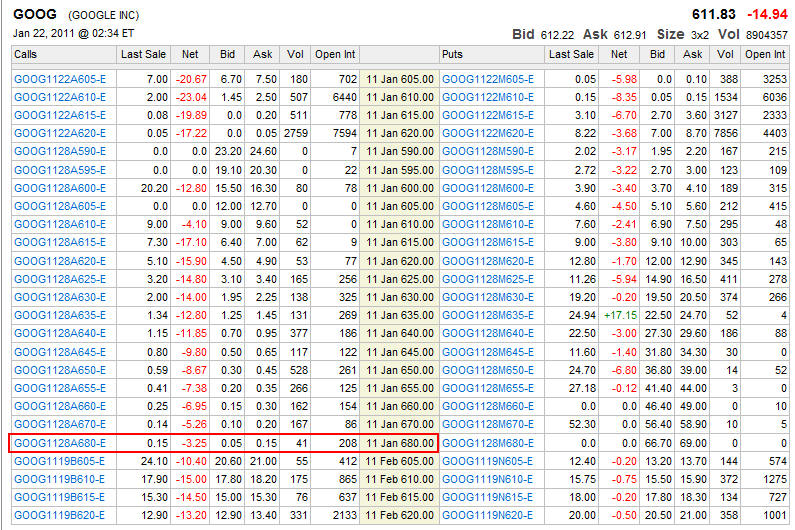Screen dimensions: 795x530
Task: Open the GOOG1119B605-E February call
Action: click(x=58, y=461)
